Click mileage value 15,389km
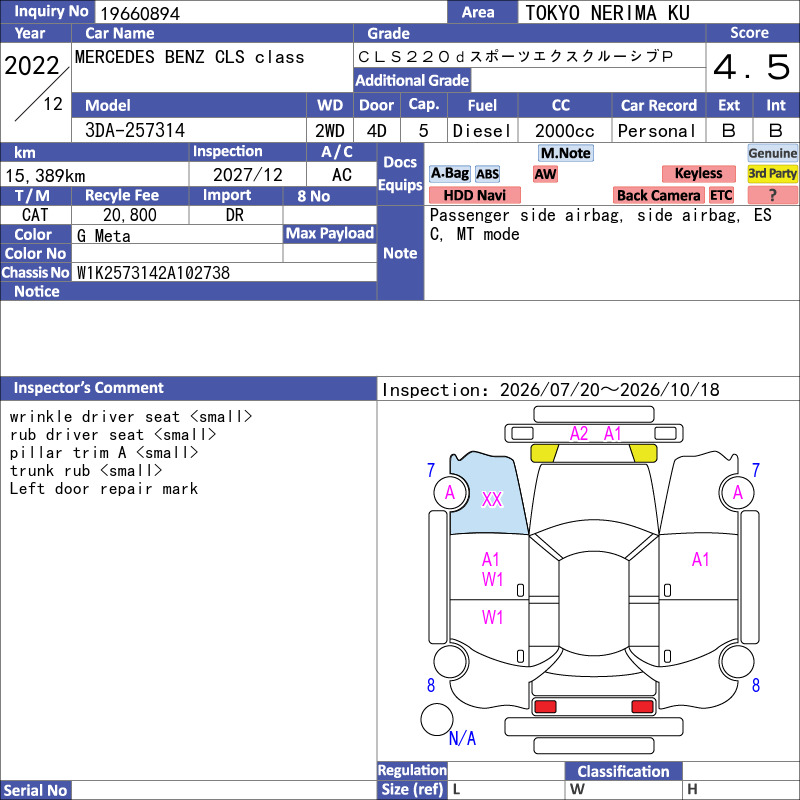The image size is (800, 800). (45, 176)
